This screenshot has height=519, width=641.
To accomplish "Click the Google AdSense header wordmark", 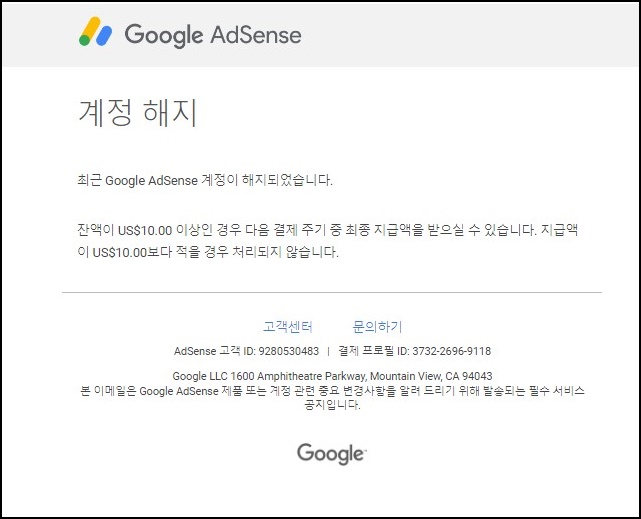I will pos(213,35).
